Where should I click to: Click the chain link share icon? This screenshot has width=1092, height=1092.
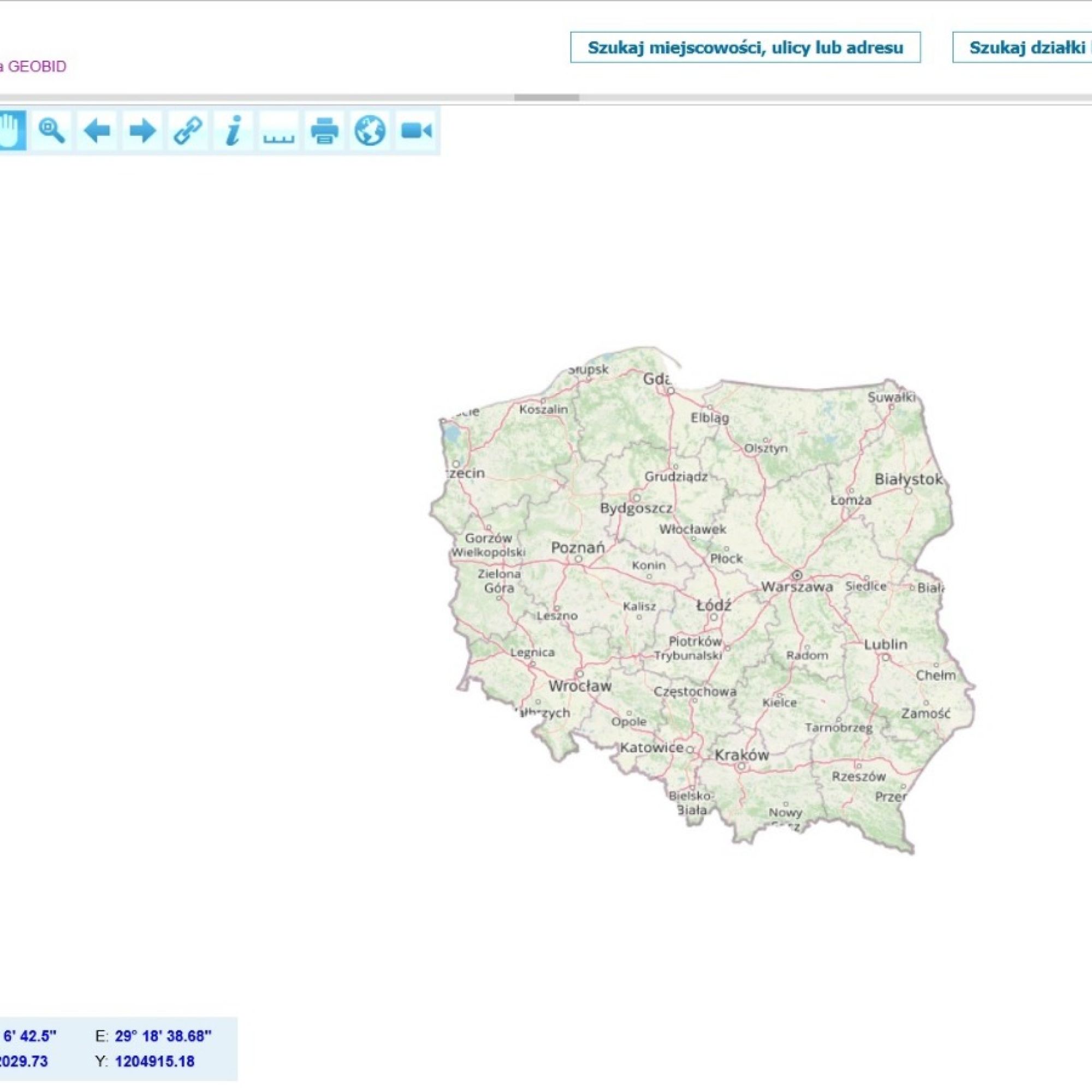188,130
